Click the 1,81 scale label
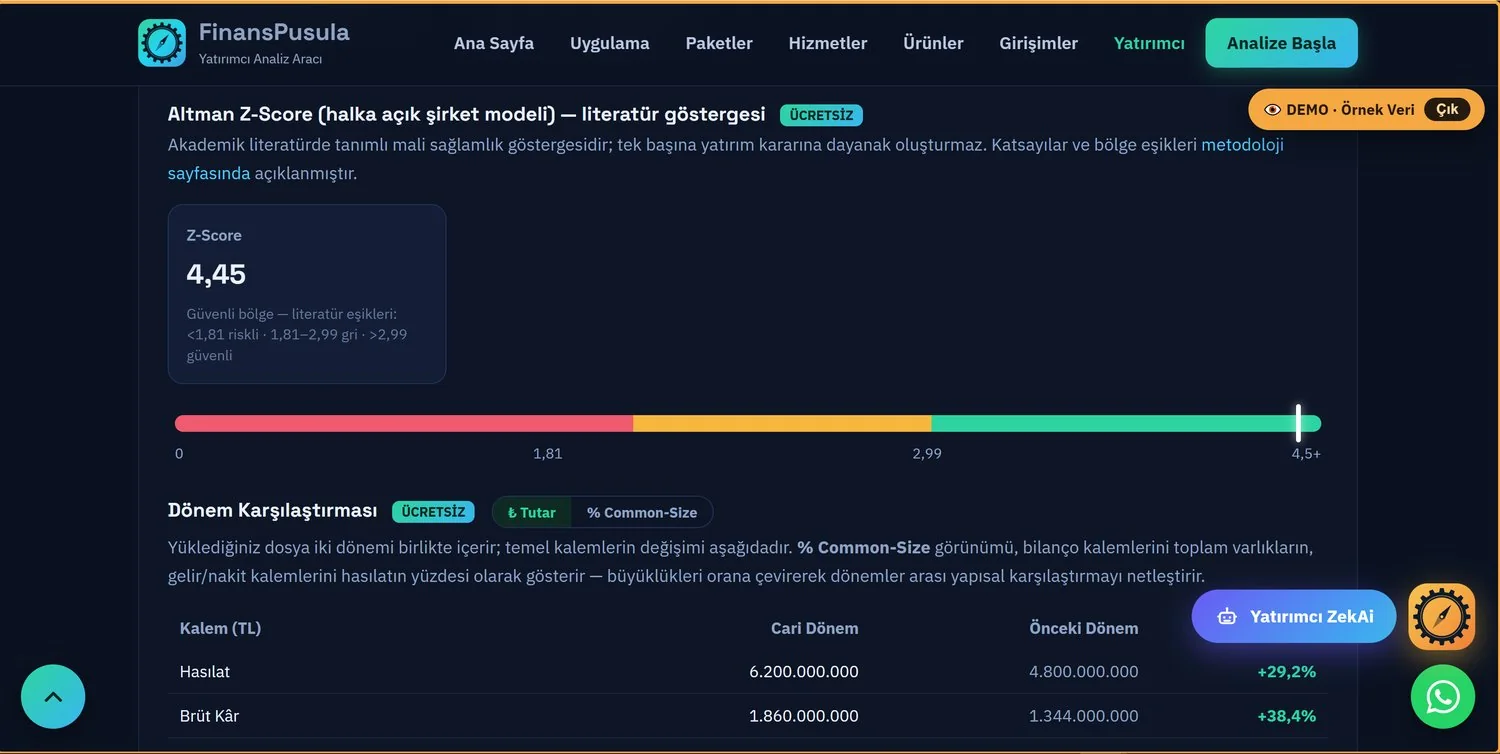 click(547, 454)
